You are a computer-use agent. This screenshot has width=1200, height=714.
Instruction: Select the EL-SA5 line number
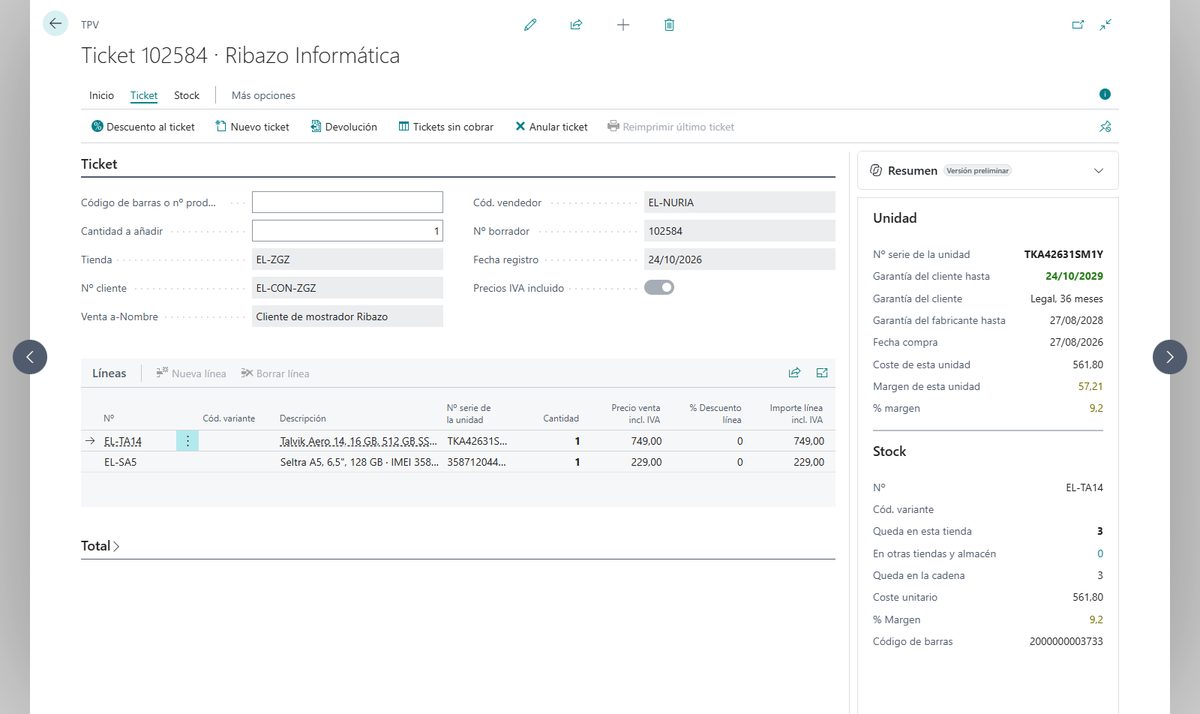pyautogui.click(x=120, y=462)
